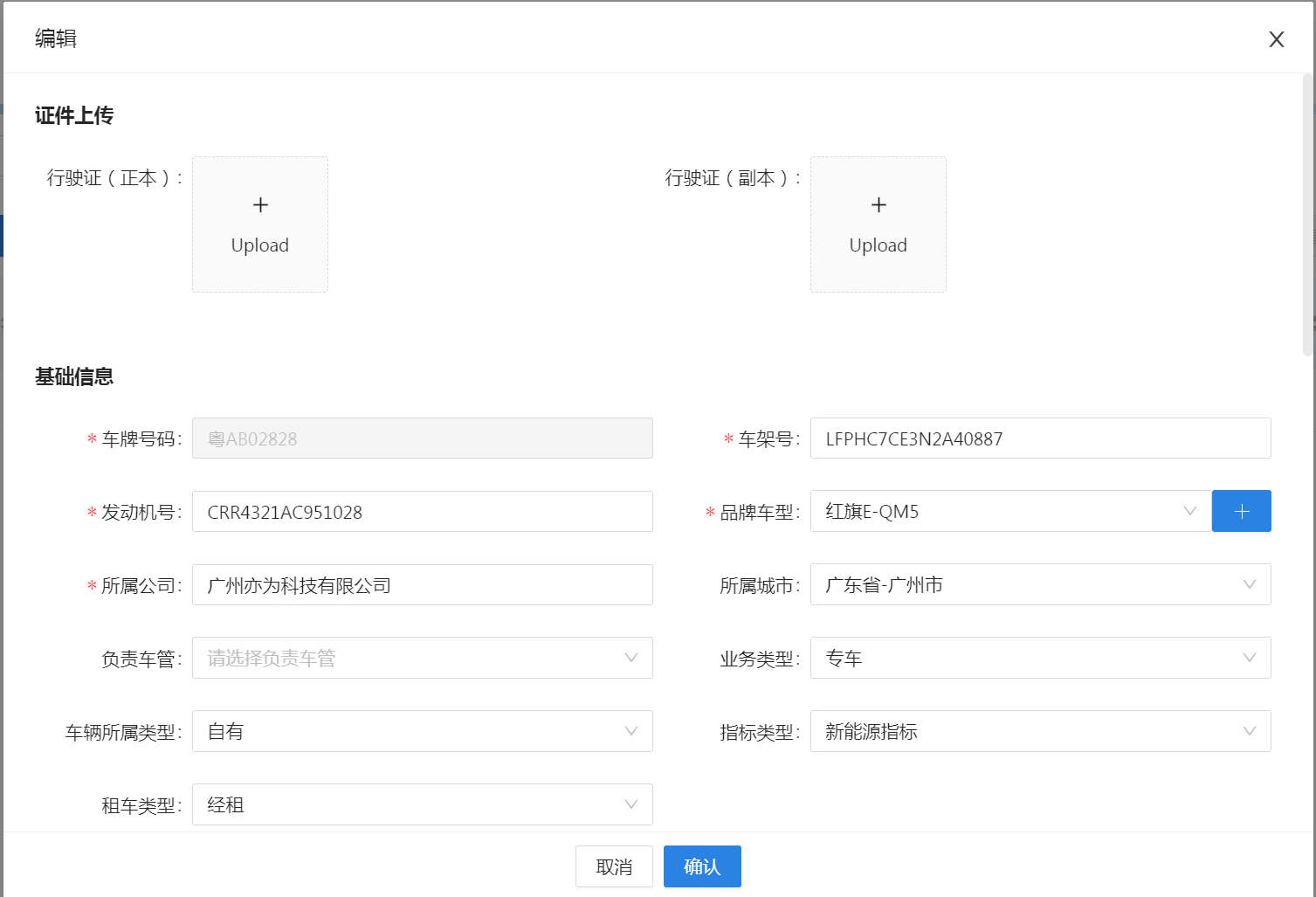
Task: Click the blue plus button beside 品牌车型
Action: pyautogui.click(x=1241, y=511)
